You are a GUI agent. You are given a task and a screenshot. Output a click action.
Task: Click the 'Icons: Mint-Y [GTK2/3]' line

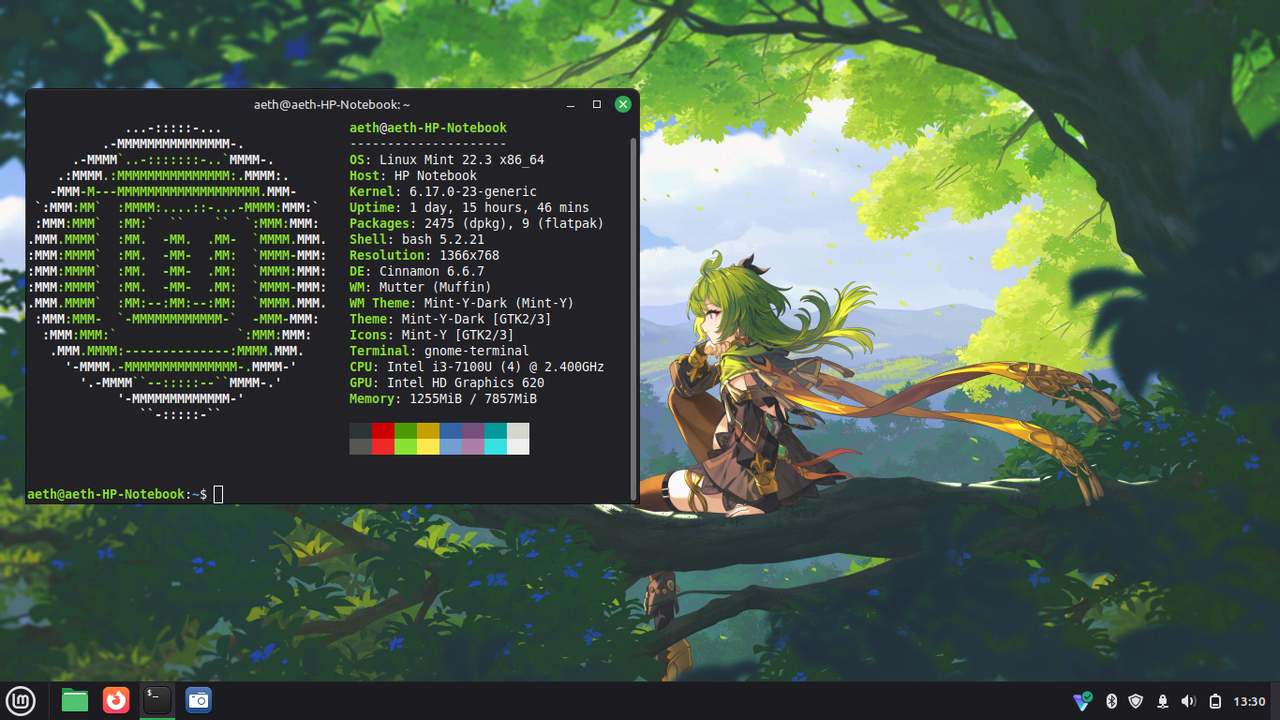click(x=432, y=336)
